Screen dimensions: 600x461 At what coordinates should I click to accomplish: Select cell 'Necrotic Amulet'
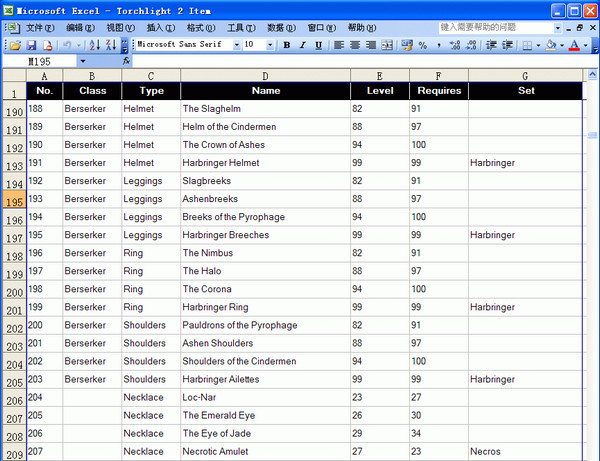coord(265,451)
